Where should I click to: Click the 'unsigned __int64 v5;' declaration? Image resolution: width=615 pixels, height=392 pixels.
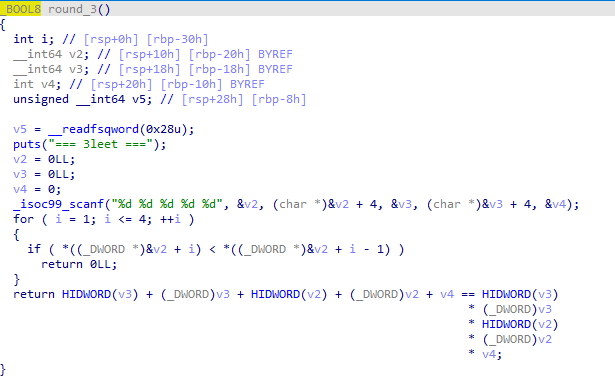pyautogui.click(x=82, y=99)
